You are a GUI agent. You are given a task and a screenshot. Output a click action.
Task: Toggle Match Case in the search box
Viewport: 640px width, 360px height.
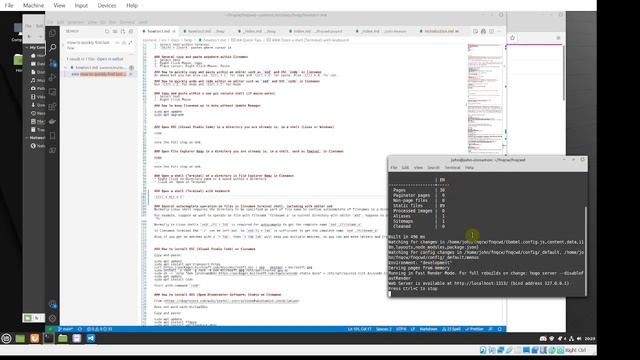117,42
